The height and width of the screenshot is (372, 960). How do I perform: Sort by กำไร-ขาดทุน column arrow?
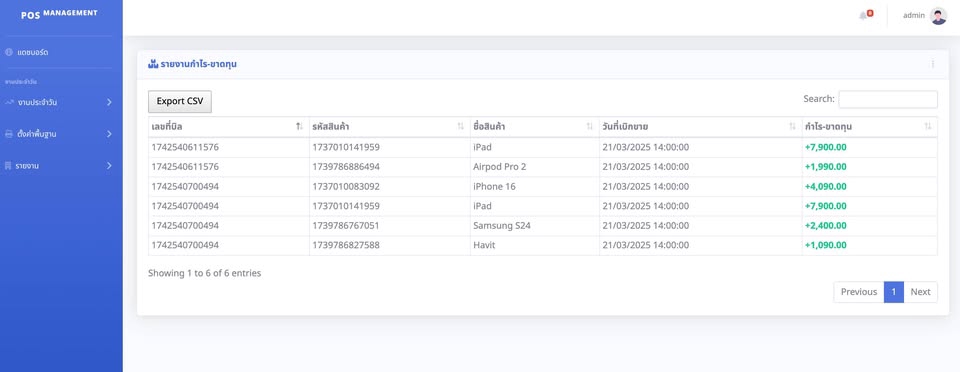[x=928, y=127]
